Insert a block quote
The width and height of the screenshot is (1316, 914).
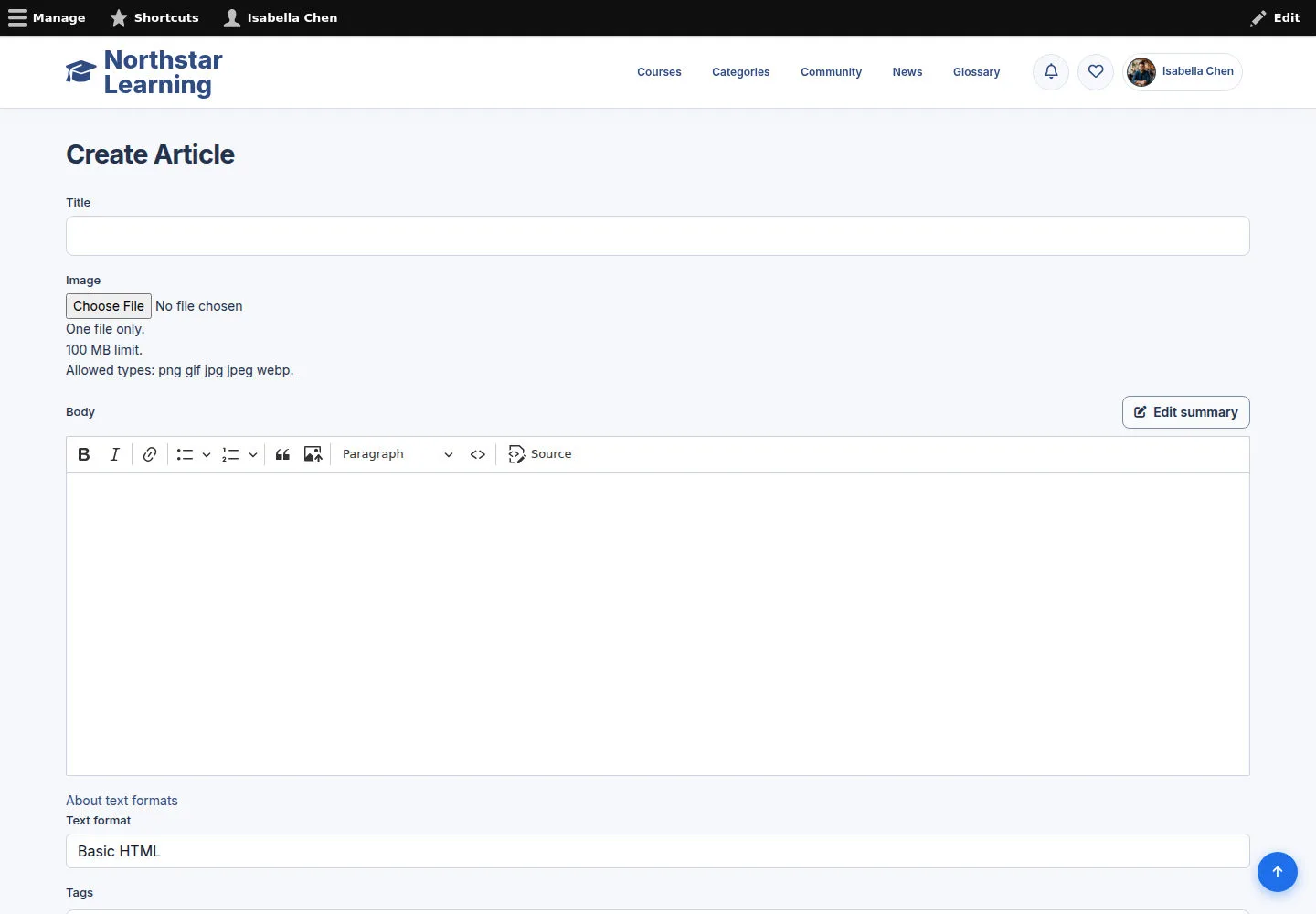282,454
